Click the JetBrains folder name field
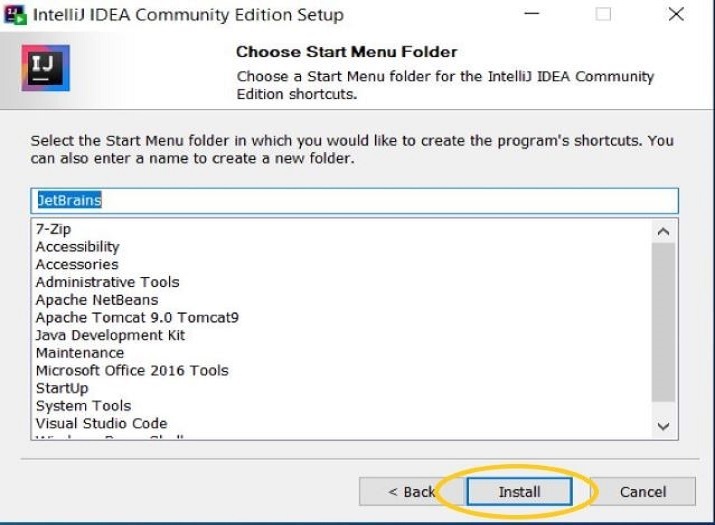Viewport: 715px width, 525px height. [x=355, y=200]
